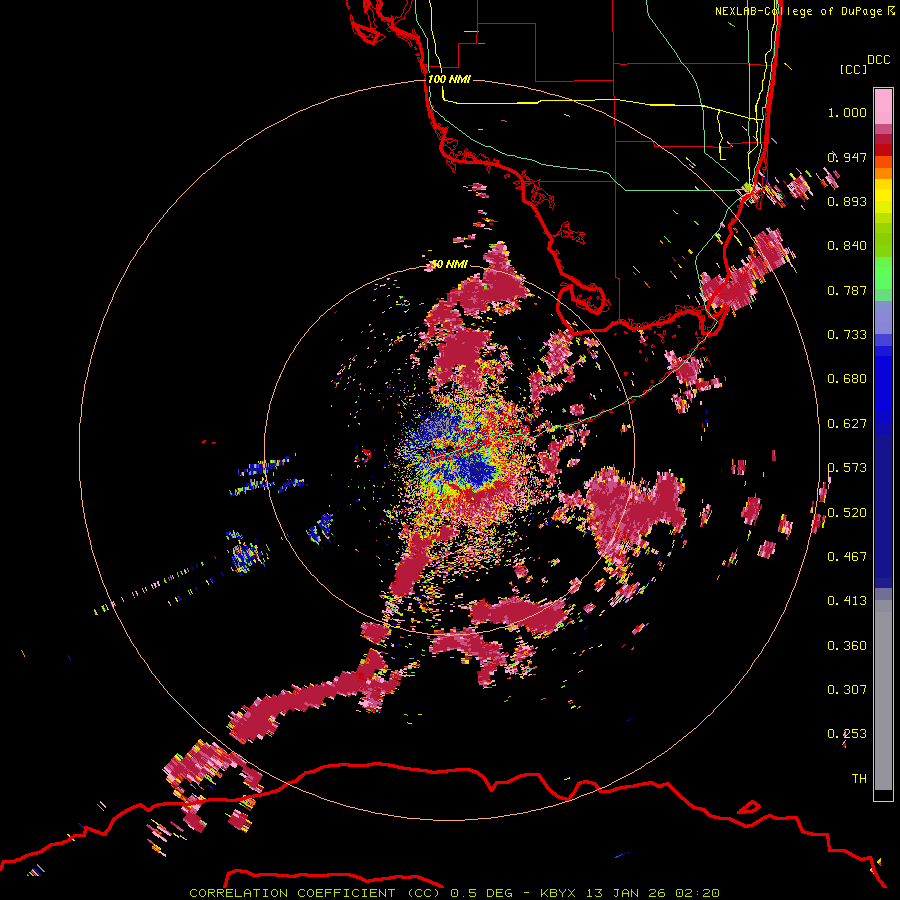Pick the bright blue swatch near 0.680
Viewport: 900px width, 900px height.
point(883,385)
